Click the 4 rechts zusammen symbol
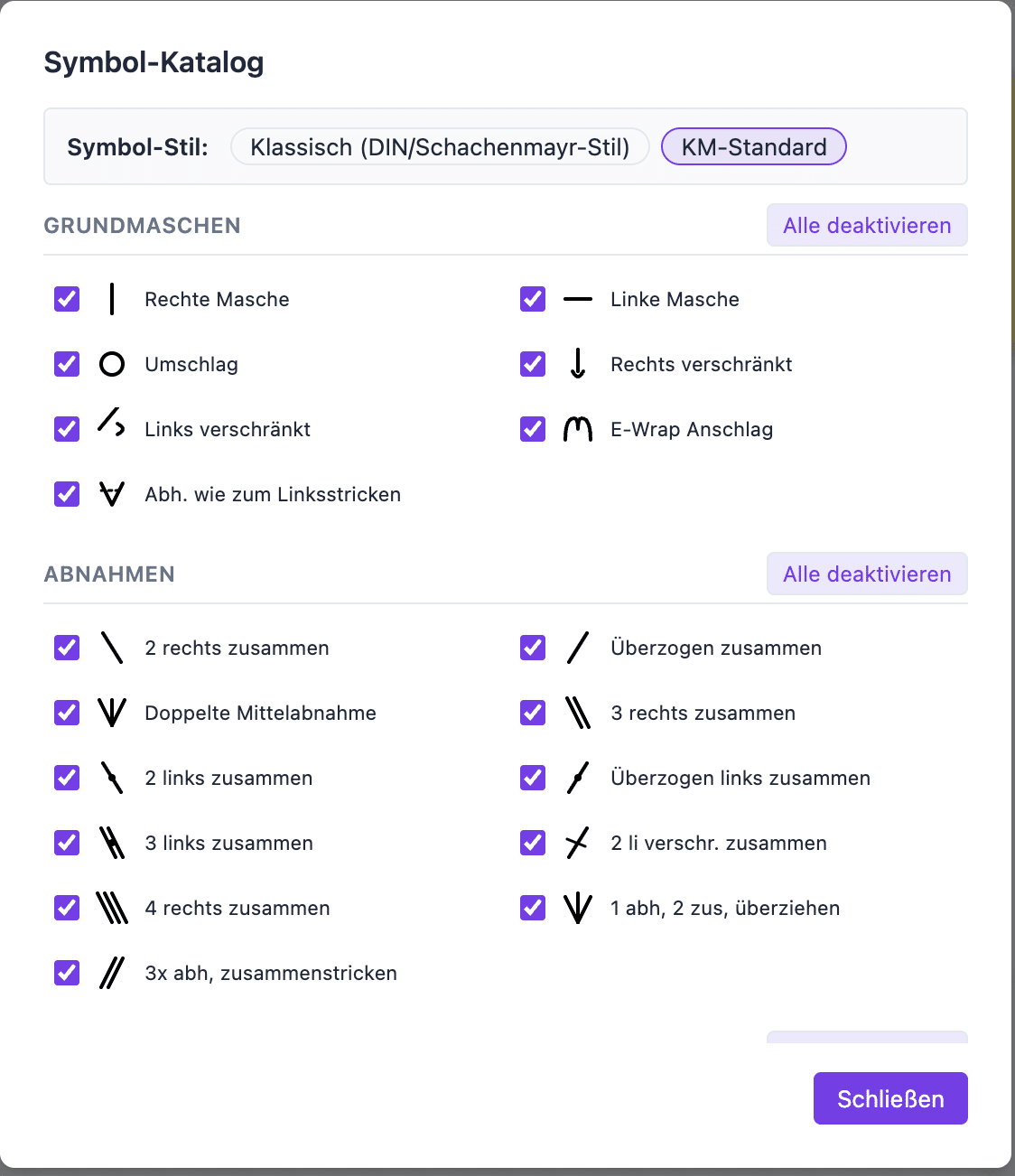1015x1176 pixels. point(112,908)
